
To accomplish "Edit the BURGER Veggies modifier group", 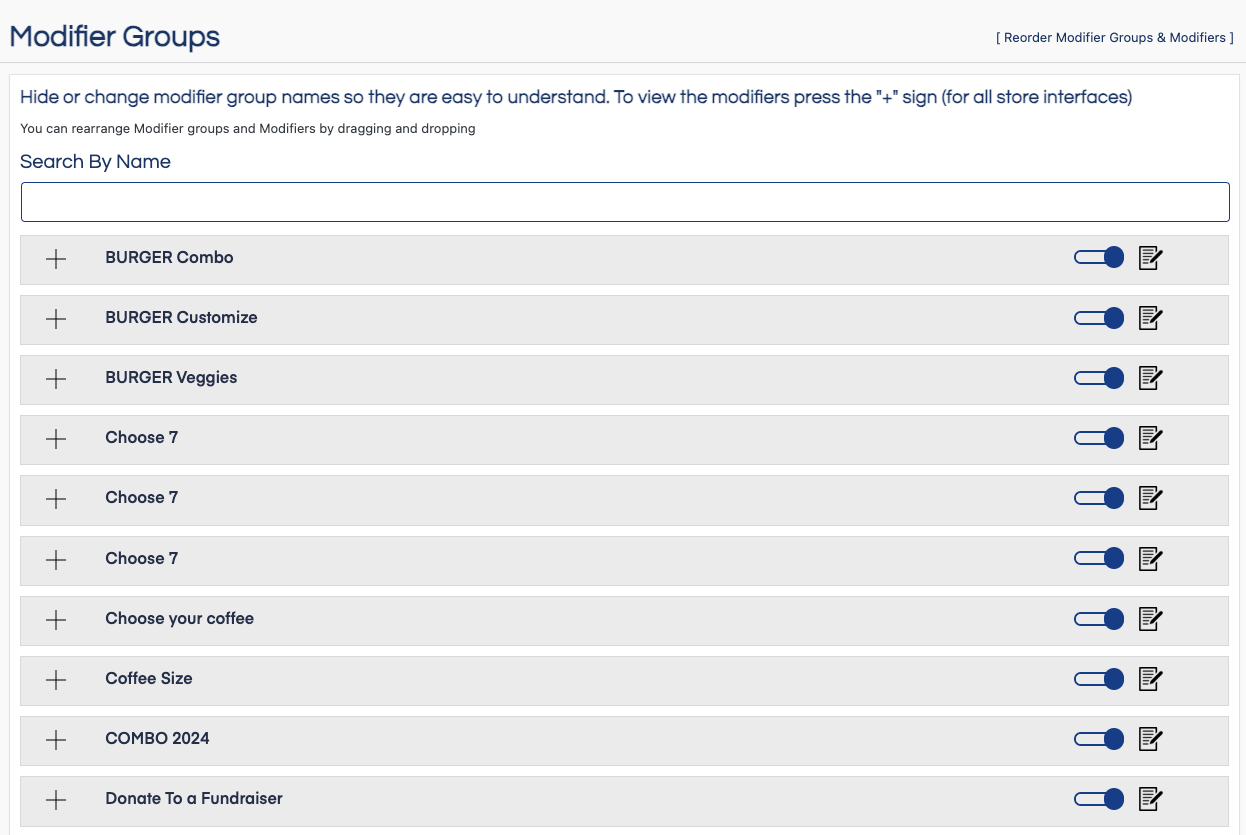I will [x=1150, y=378].
